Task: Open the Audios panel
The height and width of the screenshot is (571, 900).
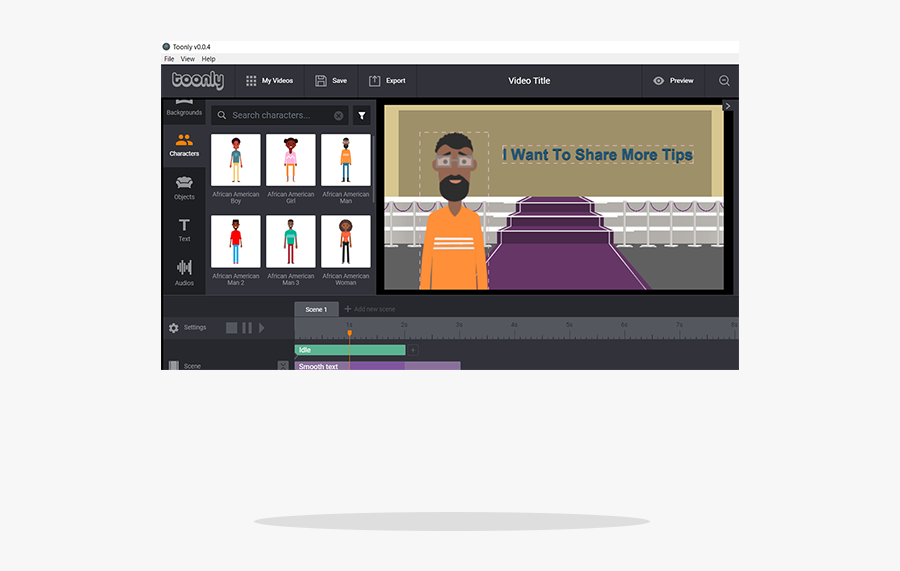Action: [x=184, y=272]
